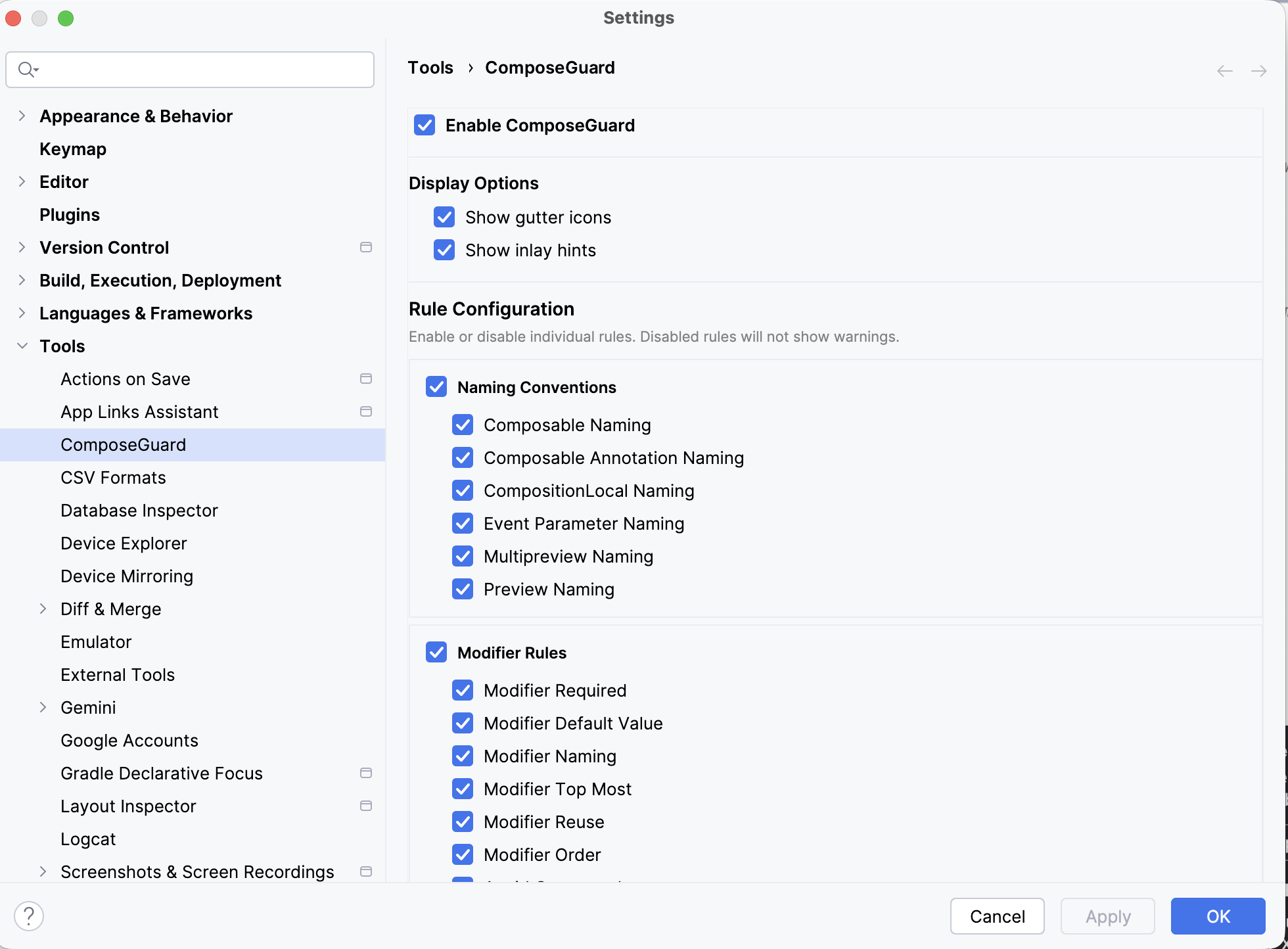Image resolution: width=1288 pixels, height=949 pixels.
Task: Toggle the Modifier Rules group checkbox
Action: click(436, 652)
